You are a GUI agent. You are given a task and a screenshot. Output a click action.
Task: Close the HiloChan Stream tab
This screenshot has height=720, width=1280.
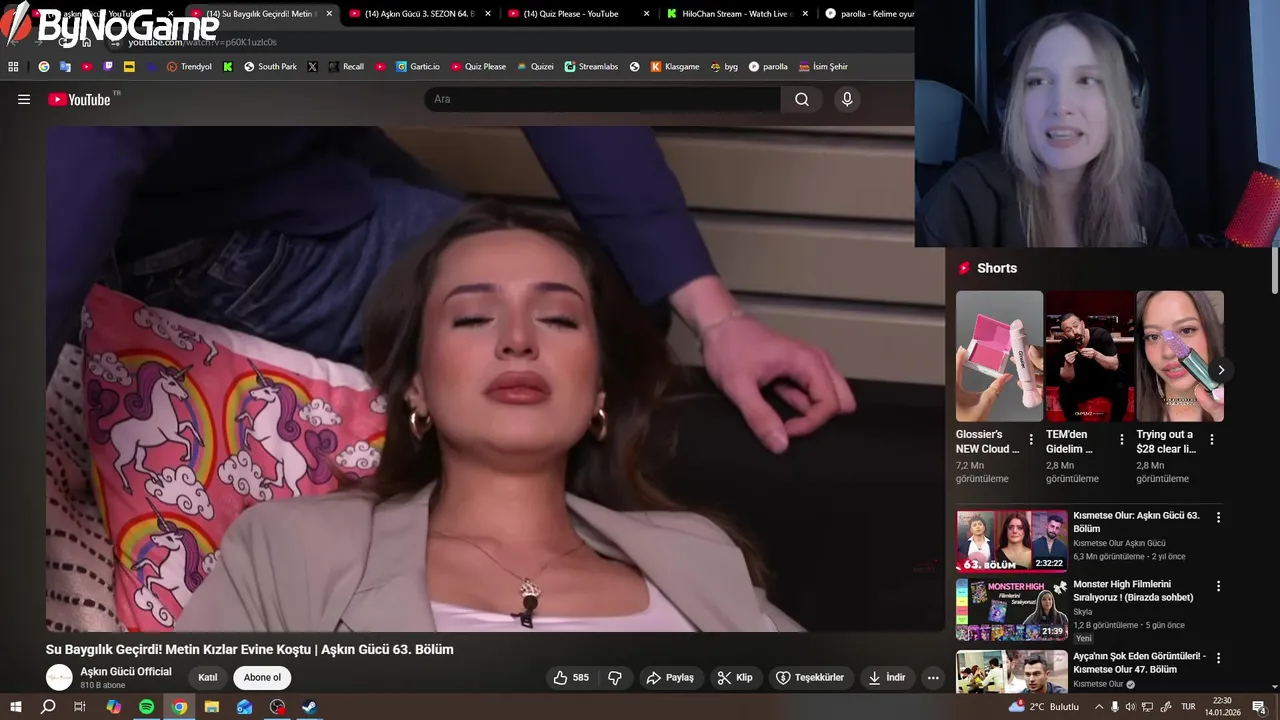[805, 14]
